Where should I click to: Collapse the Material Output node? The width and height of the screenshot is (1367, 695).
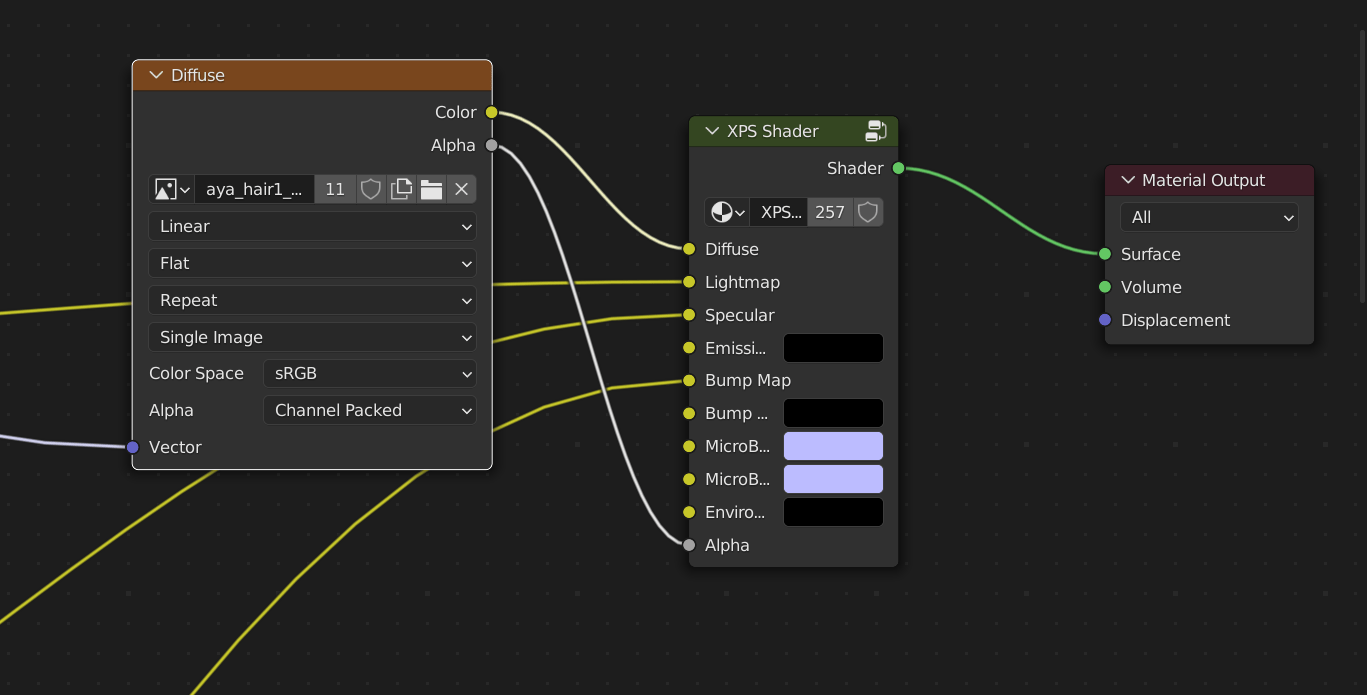1127,180
